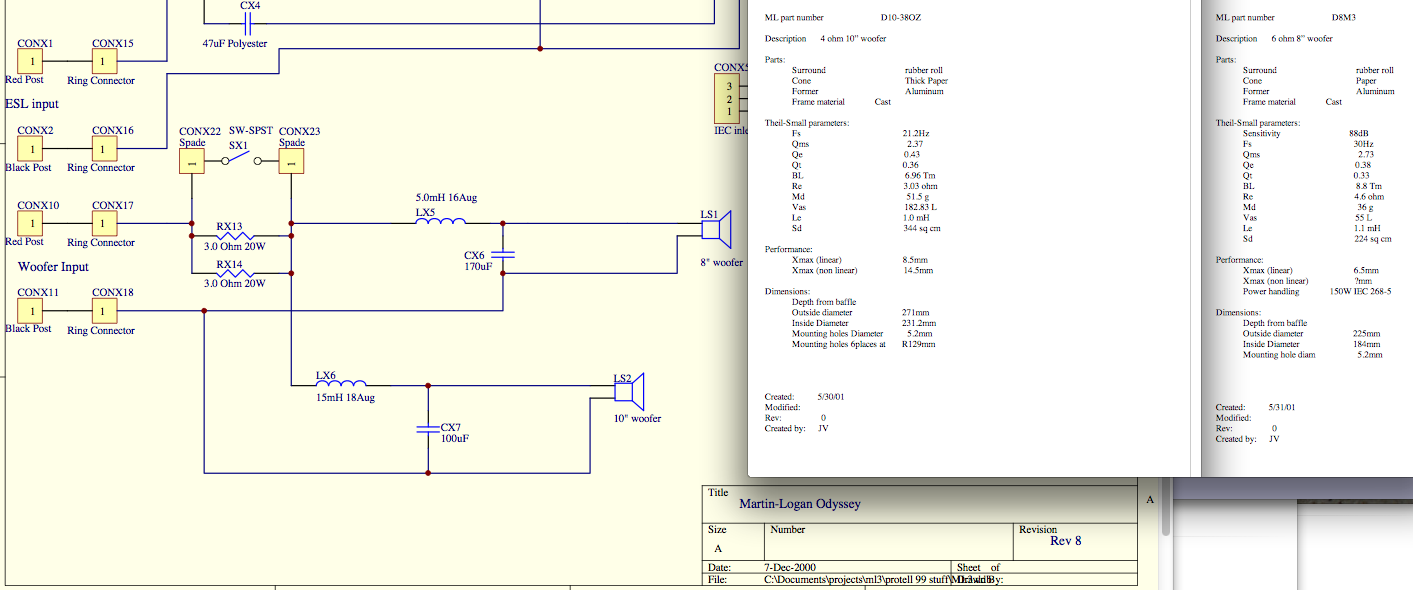This screenshot has height=590, width=1413.
Task: Click the size "A" title block field
Action: (718, 549)
